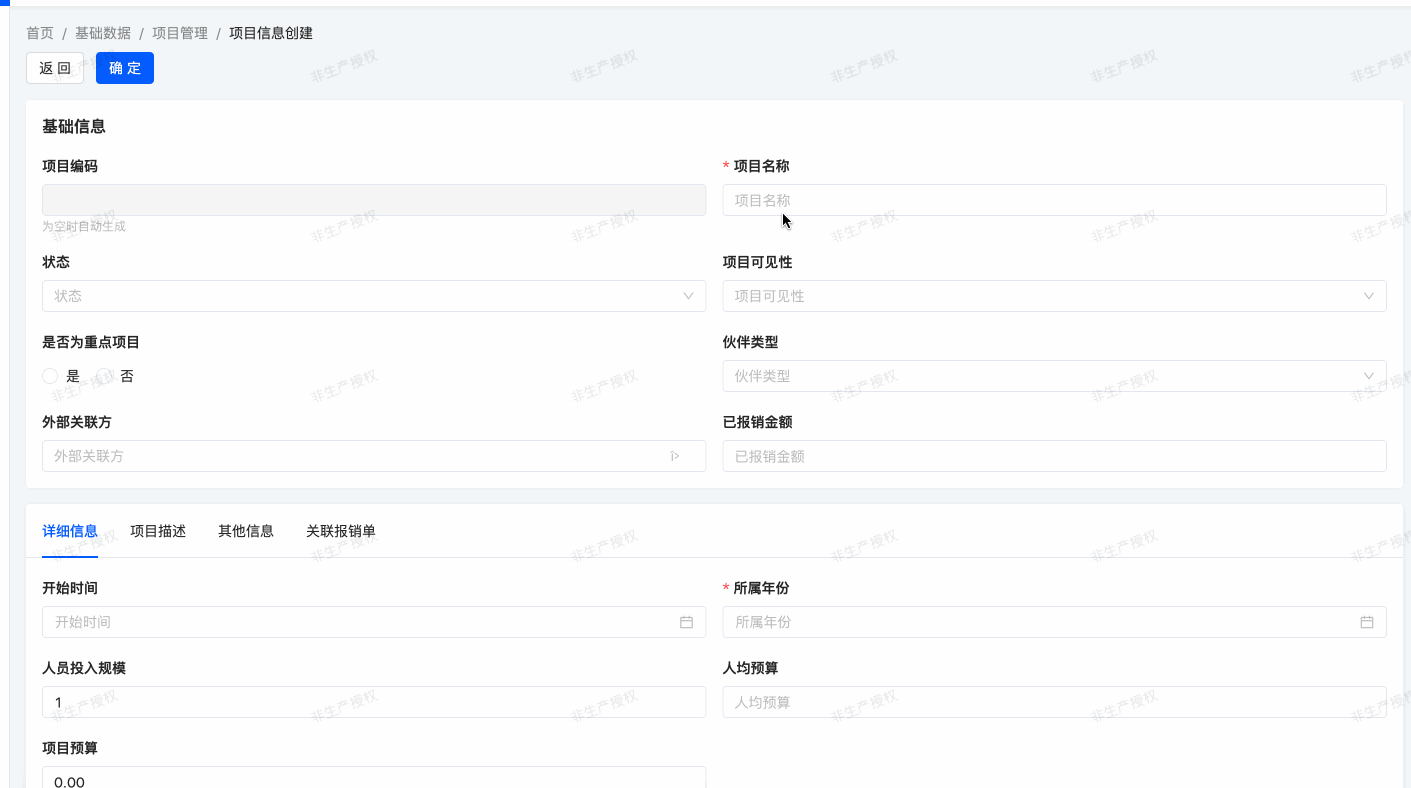This screenshot has width=1411, height=788.
Task: Open the 其他信息 tab
Action: point(246,531)
